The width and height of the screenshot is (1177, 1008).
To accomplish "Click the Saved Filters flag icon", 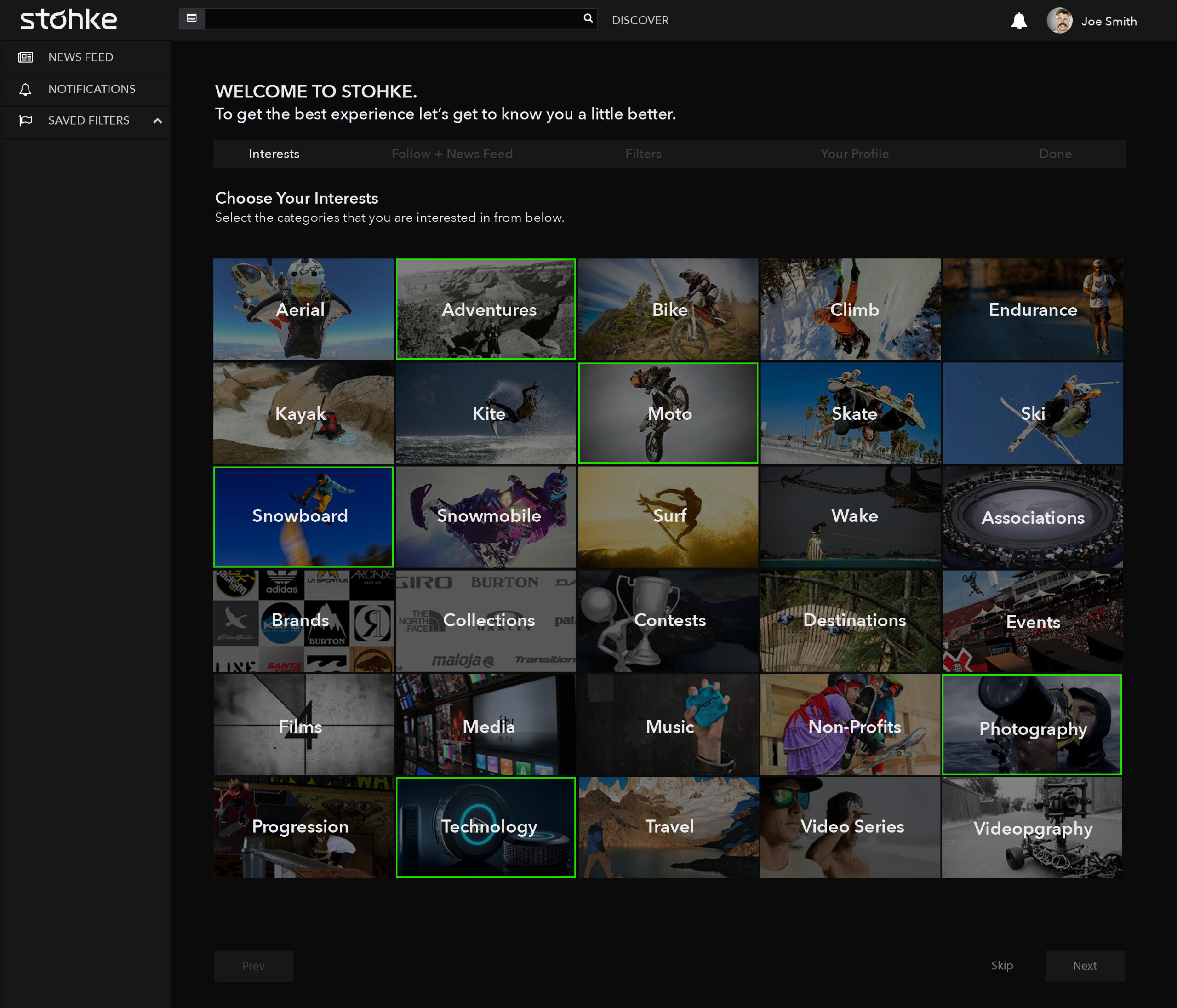I will click(x=26, y=120).
